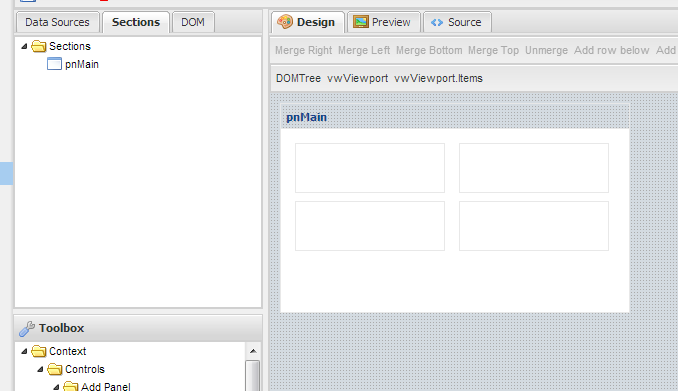
Task: Click the Sections root folder icon
Action: pos(38,46)
